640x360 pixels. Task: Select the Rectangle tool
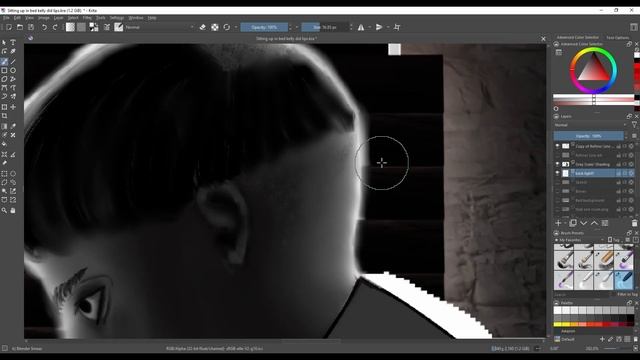(4, 71)
